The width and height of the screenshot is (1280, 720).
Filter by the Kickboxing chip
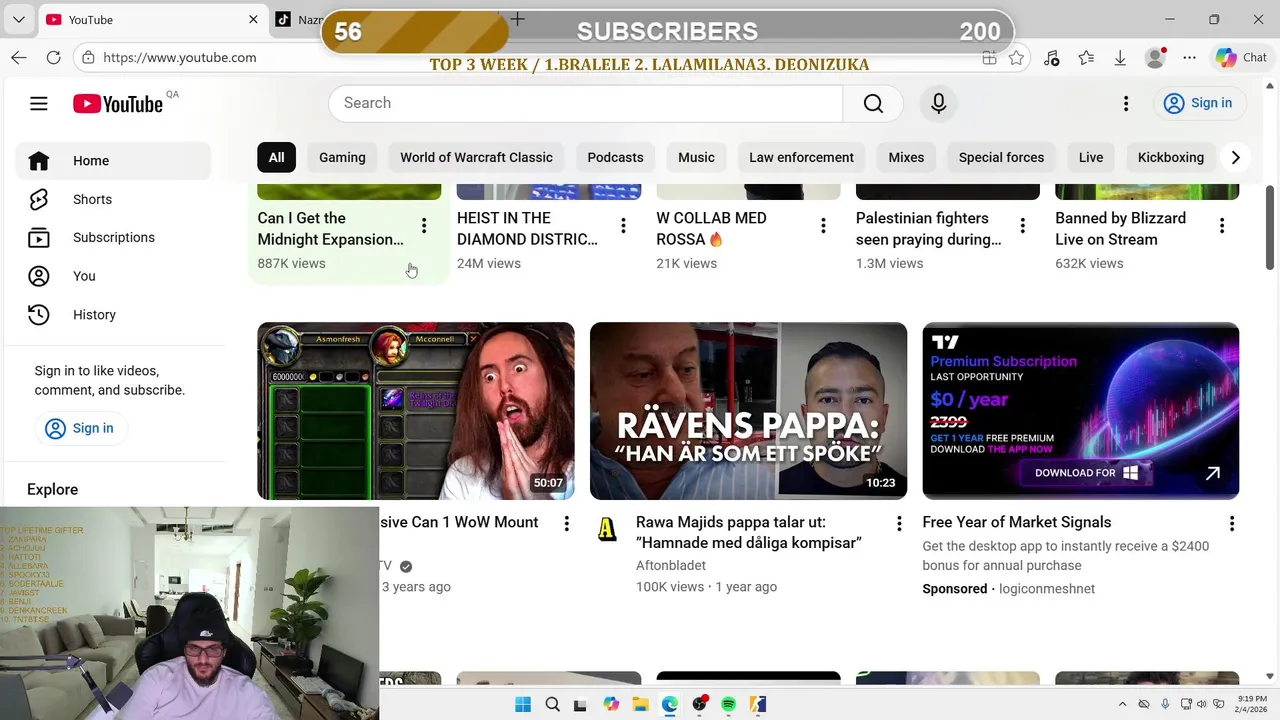1170,157
